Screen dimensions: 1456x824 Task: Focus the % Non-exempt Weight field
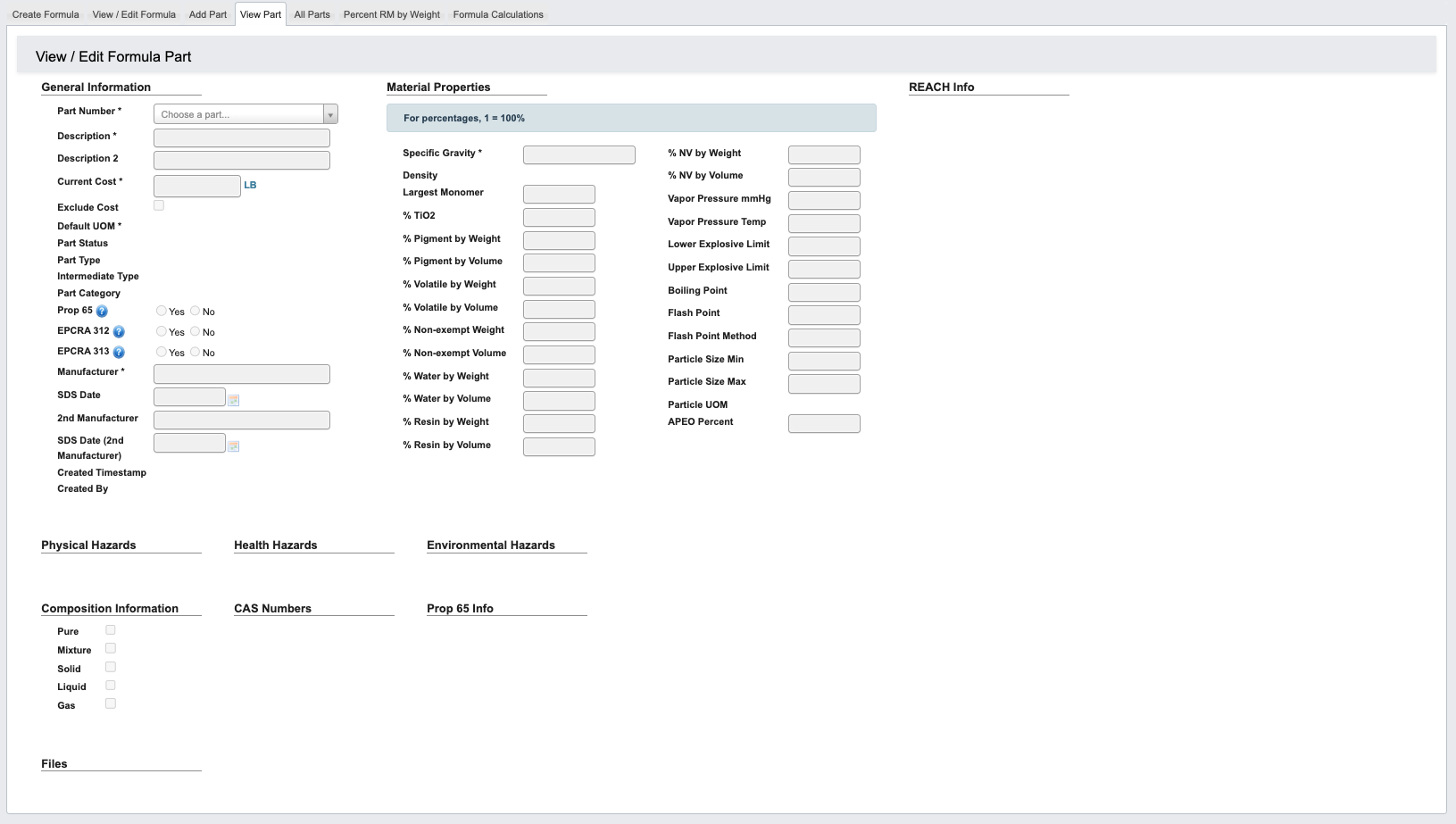(x=559, y=331)
